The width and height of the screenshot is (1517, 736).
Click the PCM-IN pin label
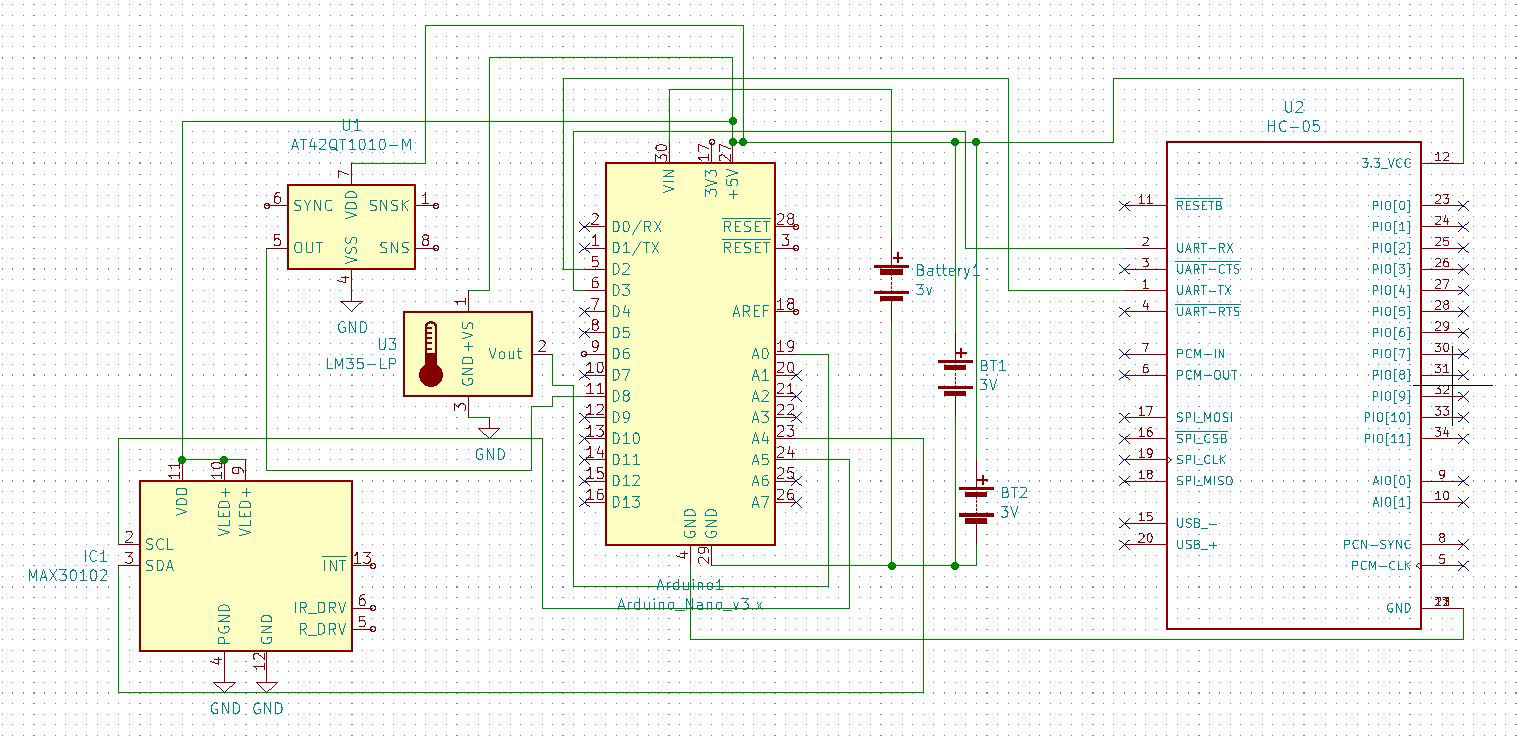pyautogui.click(x=1200, y=354)
